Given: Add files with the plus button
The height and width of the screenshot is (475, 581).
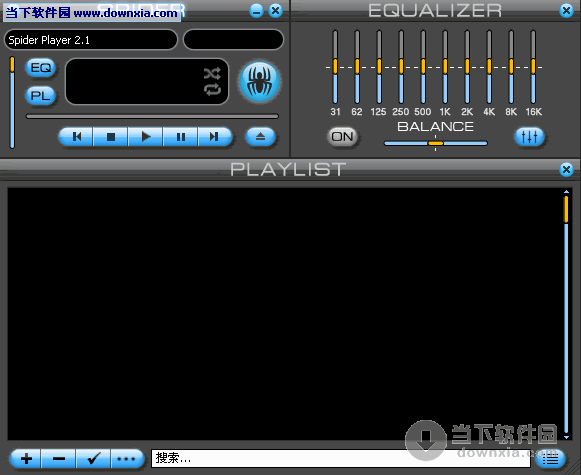Looking at the screenshot, I should point(26,459).
